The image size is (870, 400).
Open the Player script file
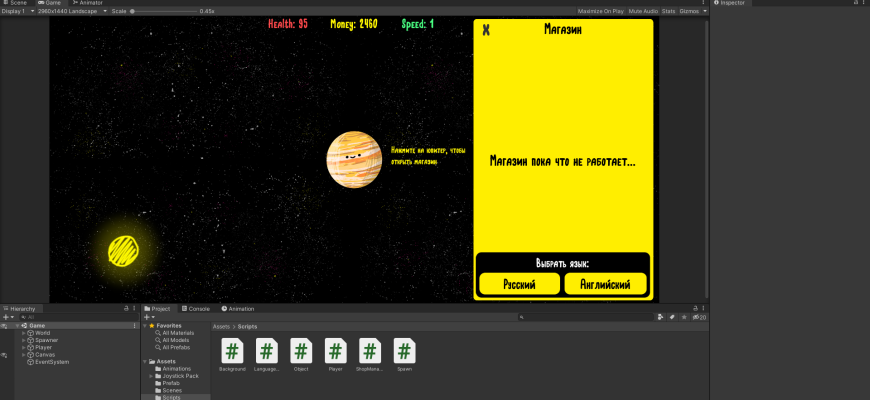335,351
